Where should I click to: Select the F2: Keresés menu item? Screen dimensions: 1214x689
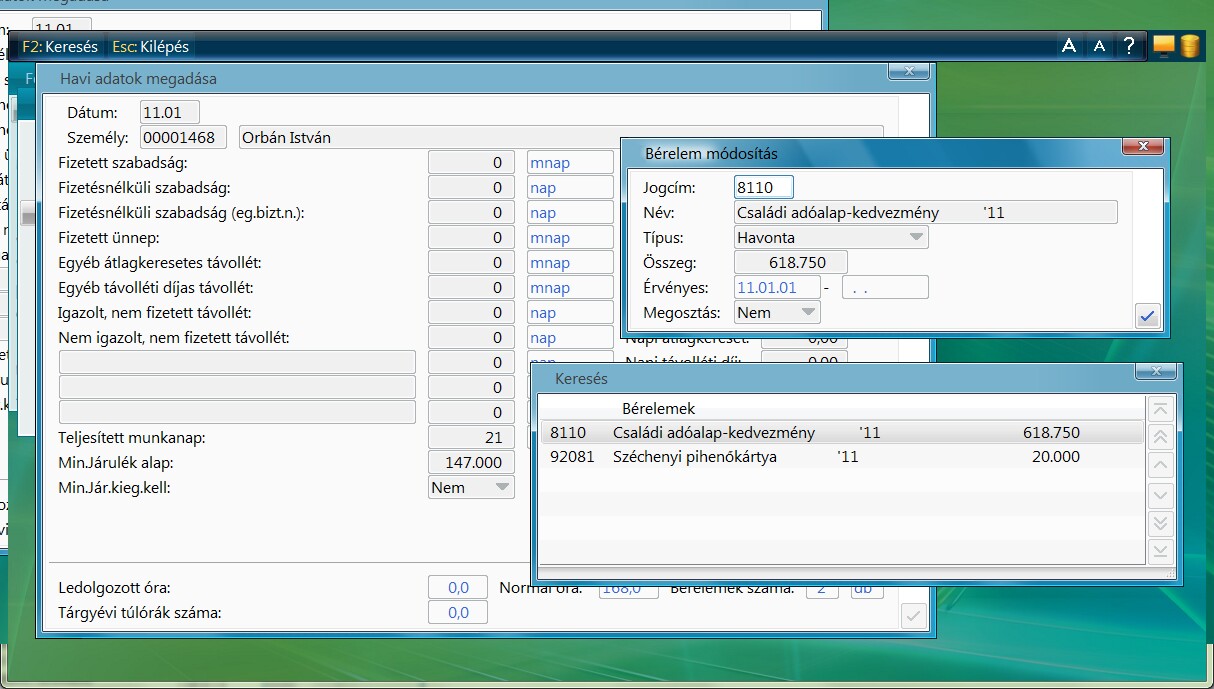(x=60, y=46)
